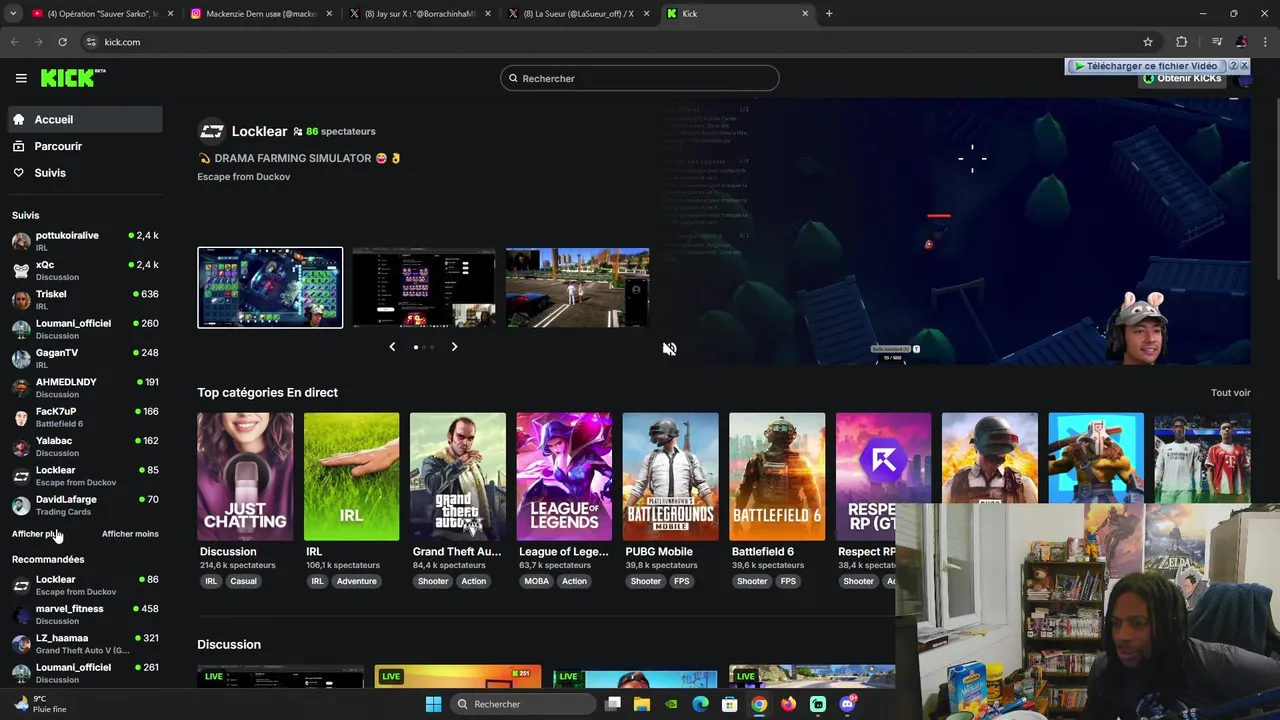The height and width of the screenshot is (720, 1280).
Task: Open File Explorer from taskbar
Action: (642, 704)
